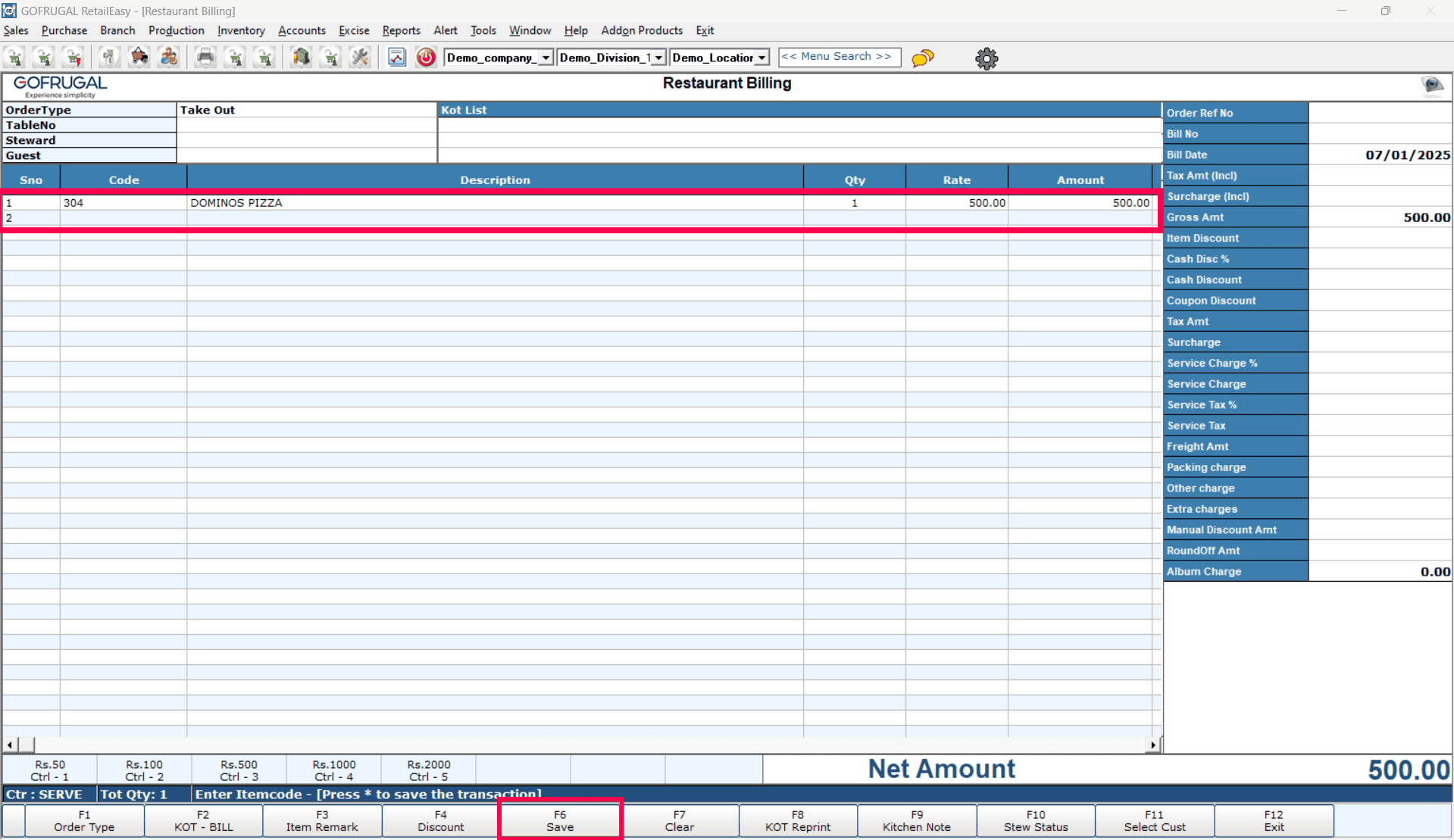This screenshot has width=1454, height=840.
Task: Open the settings gear icon
Action: 986,58
